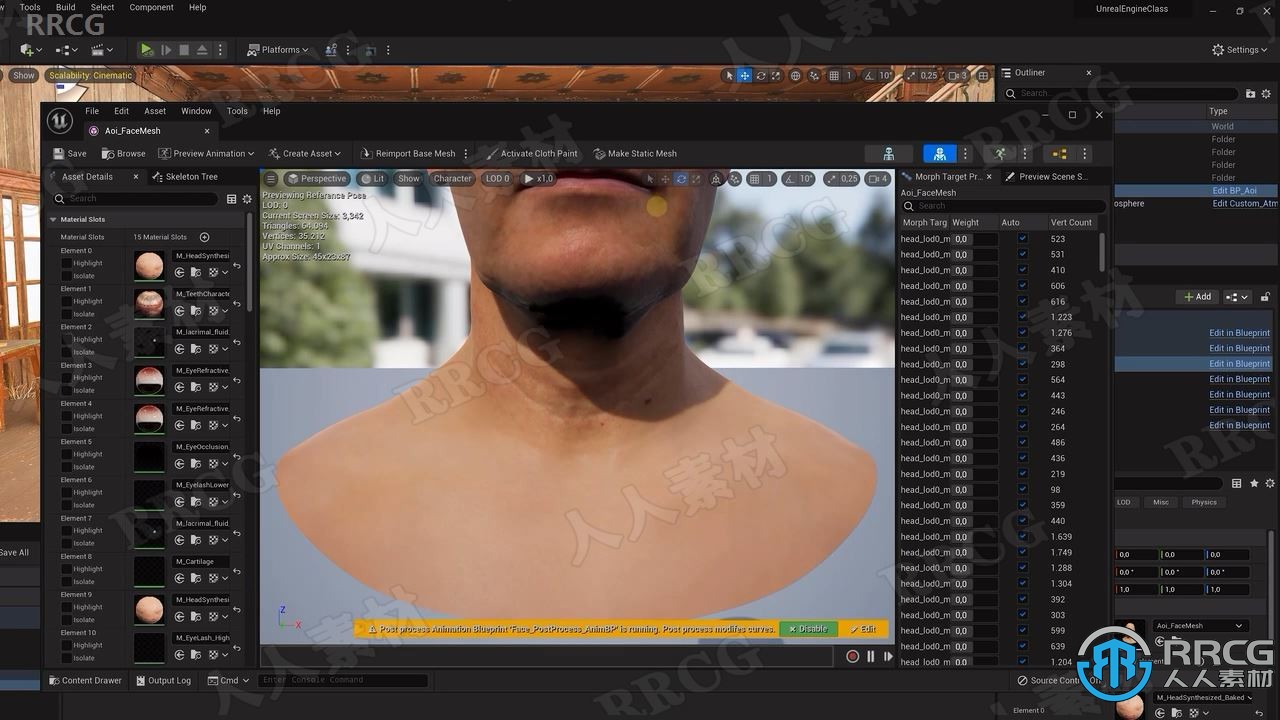Open Asset Details settings gear
Screen dimensions: 1280x720
[247, 199]
